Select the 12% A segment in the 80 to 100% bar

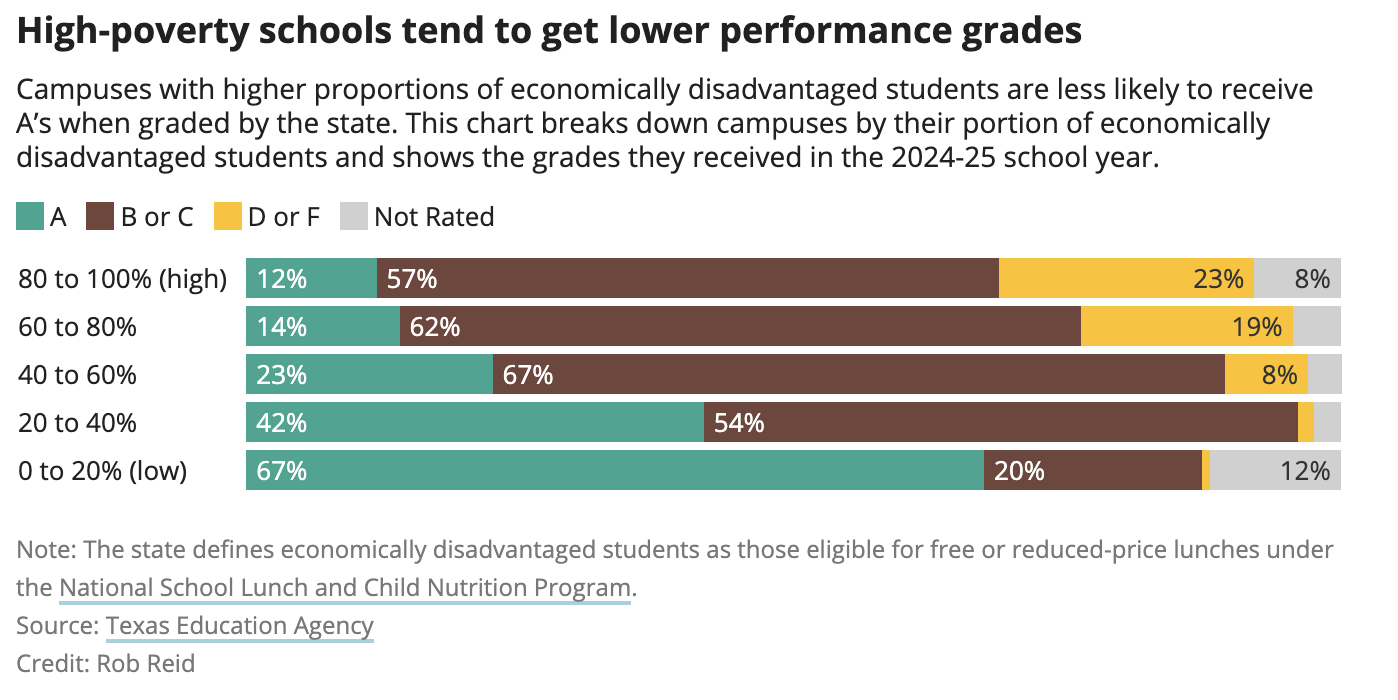pos(311,278)
